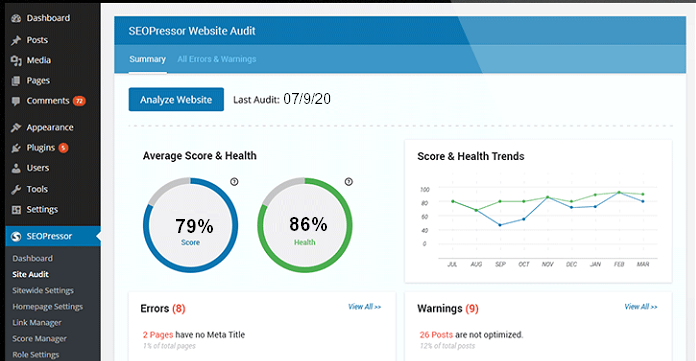Open Media library icon
The width and height of the screenshot is (696, 361).
[16, 60]
